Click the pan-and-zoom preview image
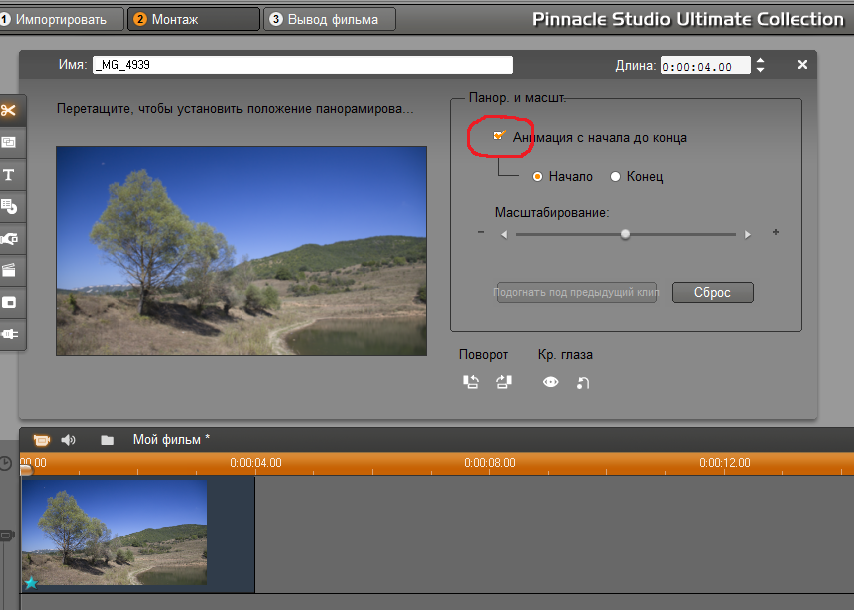This screenshot has width=854, height=610. point(241,251)
